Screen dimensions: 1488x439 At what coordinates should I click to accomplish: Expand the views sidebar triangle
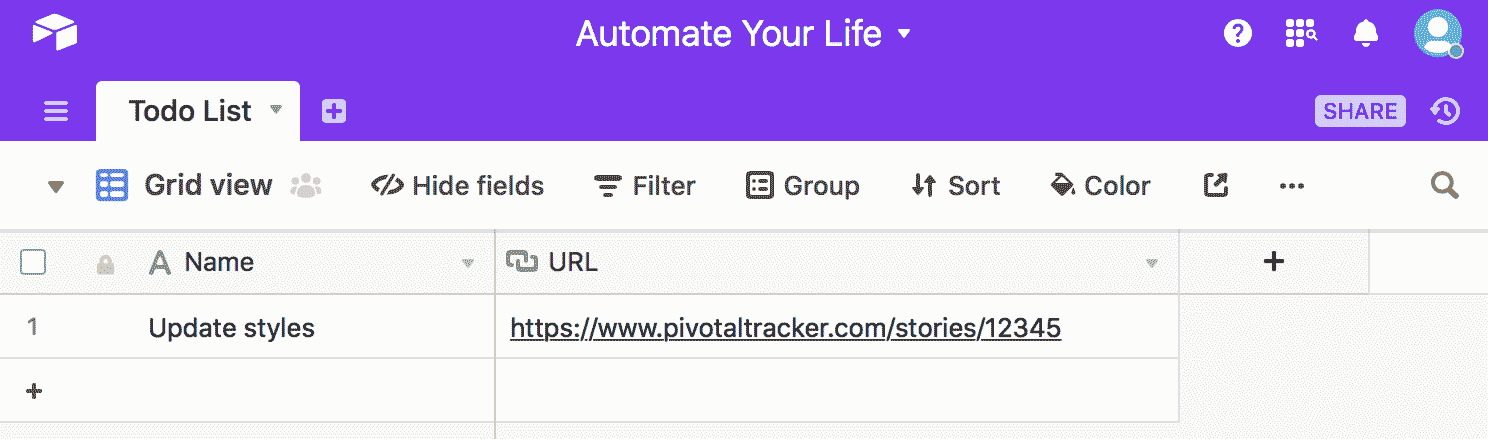pos(56,186)
